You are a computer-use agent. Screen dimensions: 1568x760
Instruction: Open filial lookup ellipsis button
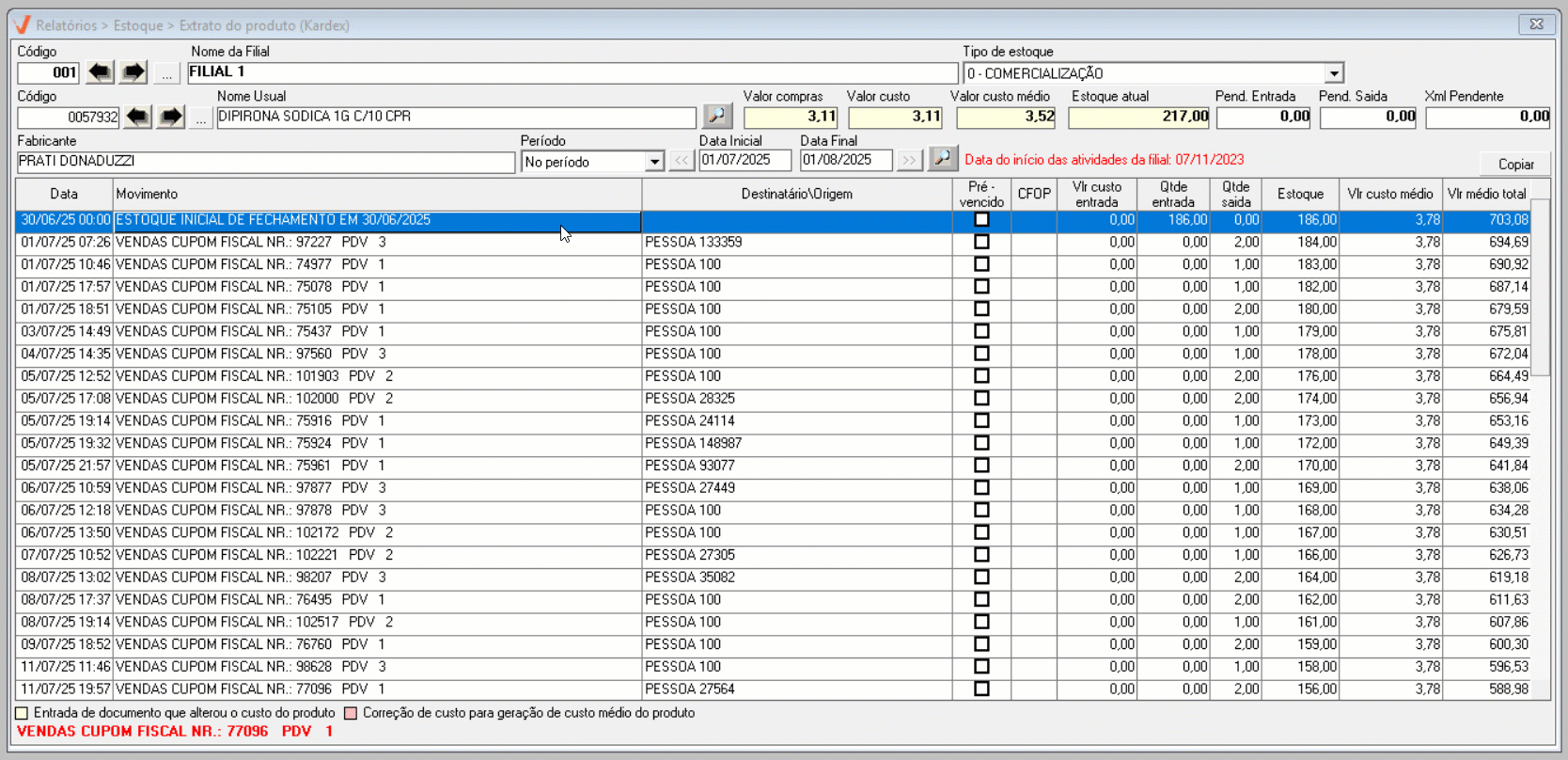166,73
